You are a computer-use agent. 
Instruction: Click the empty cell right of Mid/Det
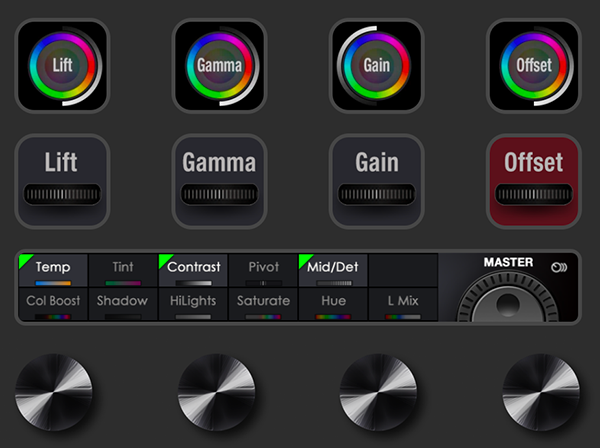pyautogui.click(x=403, y=270)
